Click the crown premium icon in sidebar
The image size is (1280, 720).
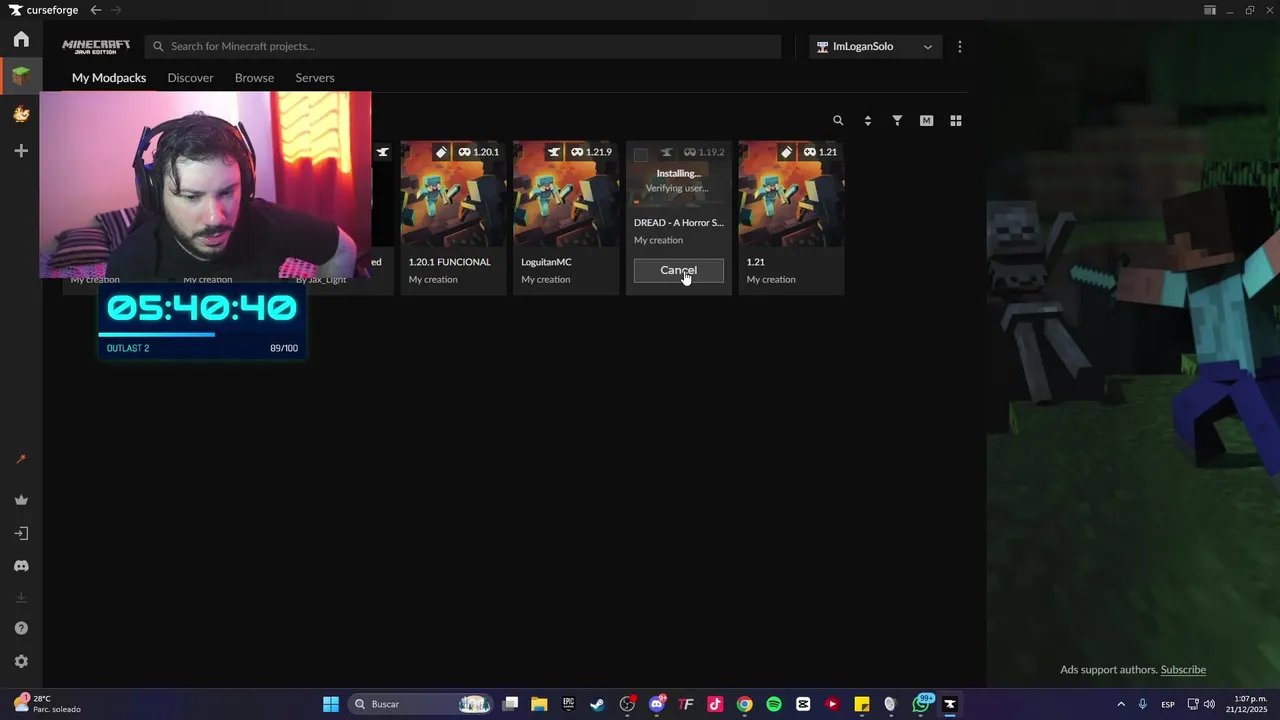pos(21,500)
